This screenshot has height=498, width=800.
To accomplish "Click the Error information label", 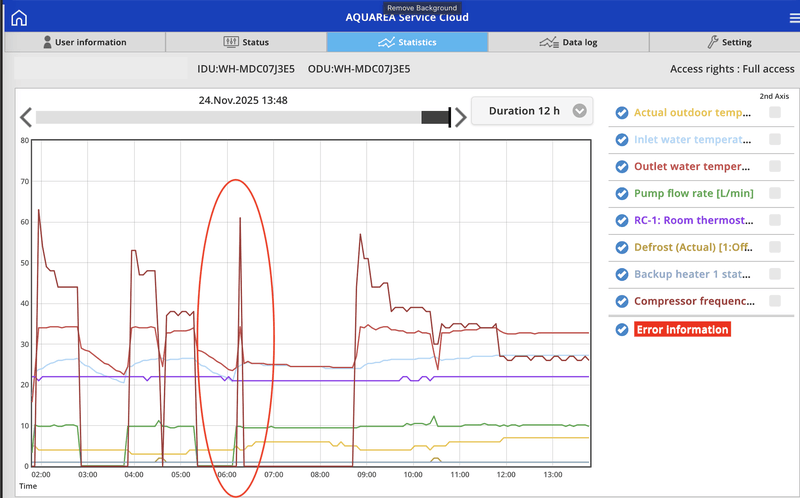I will tap(682, 330).
